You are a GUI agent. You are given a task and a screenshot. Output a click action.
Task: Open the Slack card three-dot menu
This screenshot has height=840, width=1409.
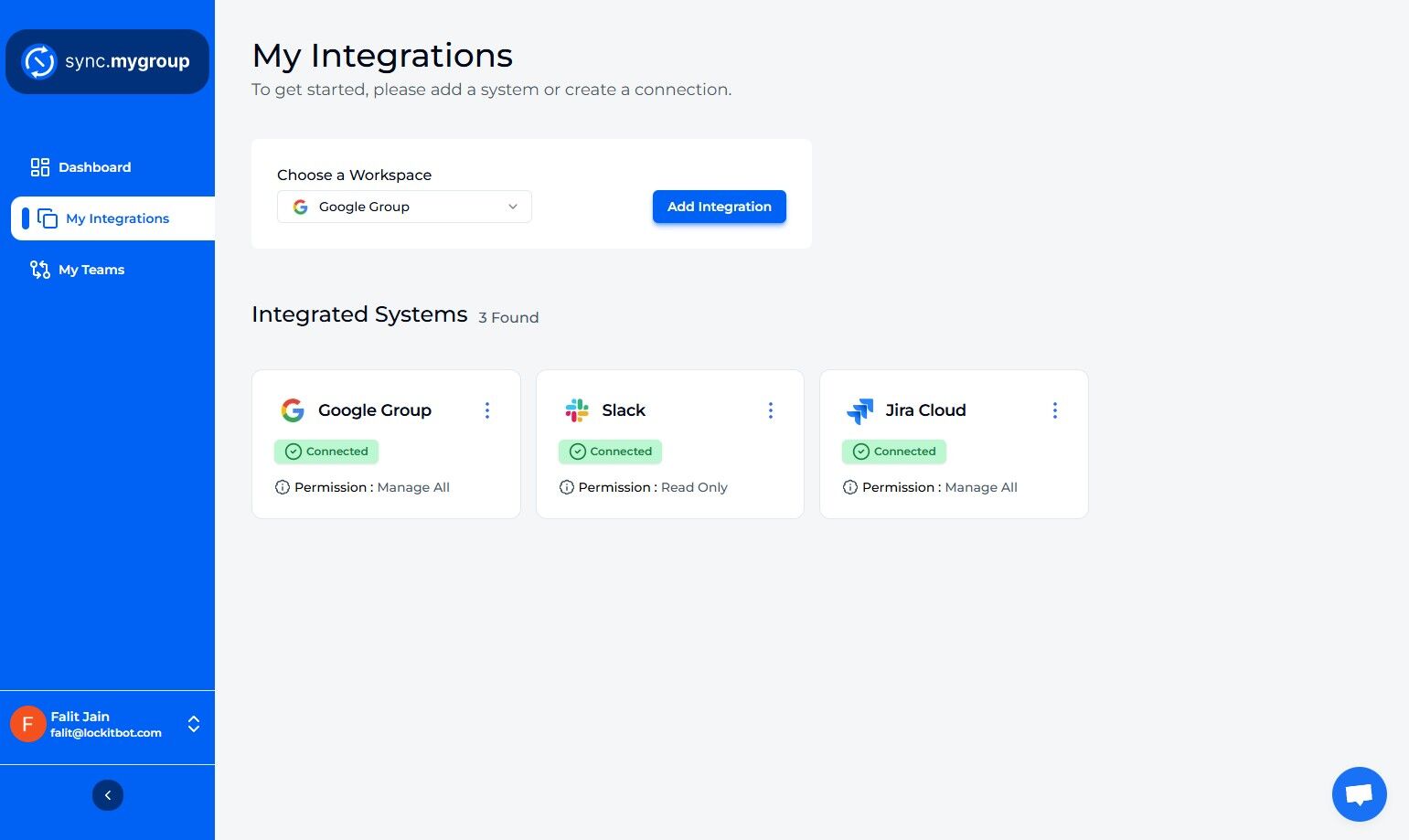(x=771, y=410)
